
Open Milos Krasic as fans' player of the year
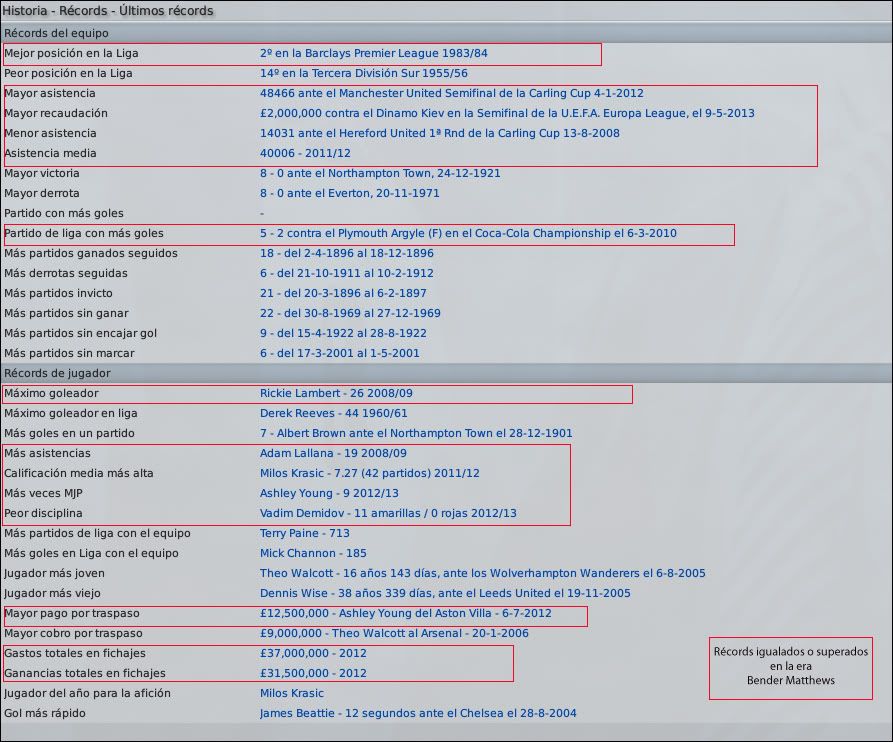coord(292,694)
